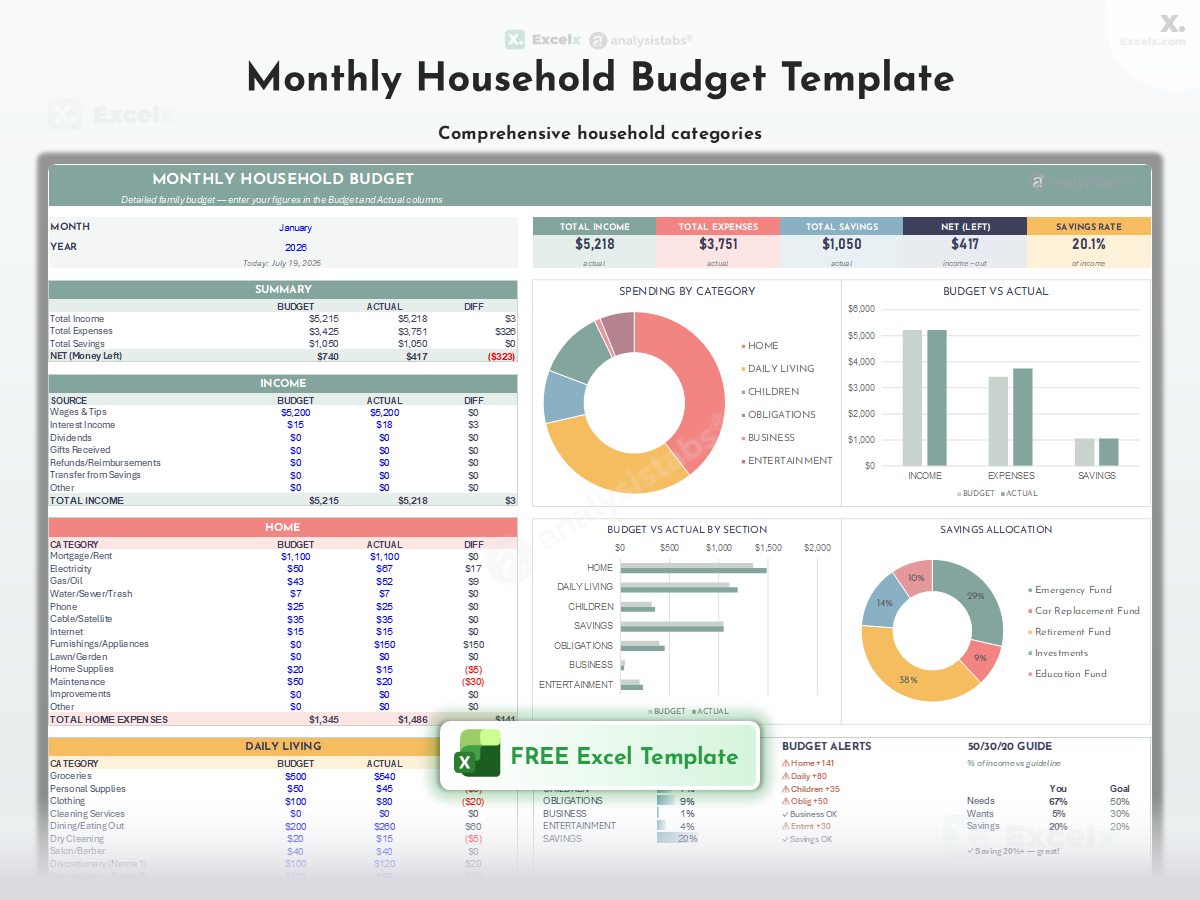
Task: Select the Savings Rate summary card
Action: coord(1089,243)
